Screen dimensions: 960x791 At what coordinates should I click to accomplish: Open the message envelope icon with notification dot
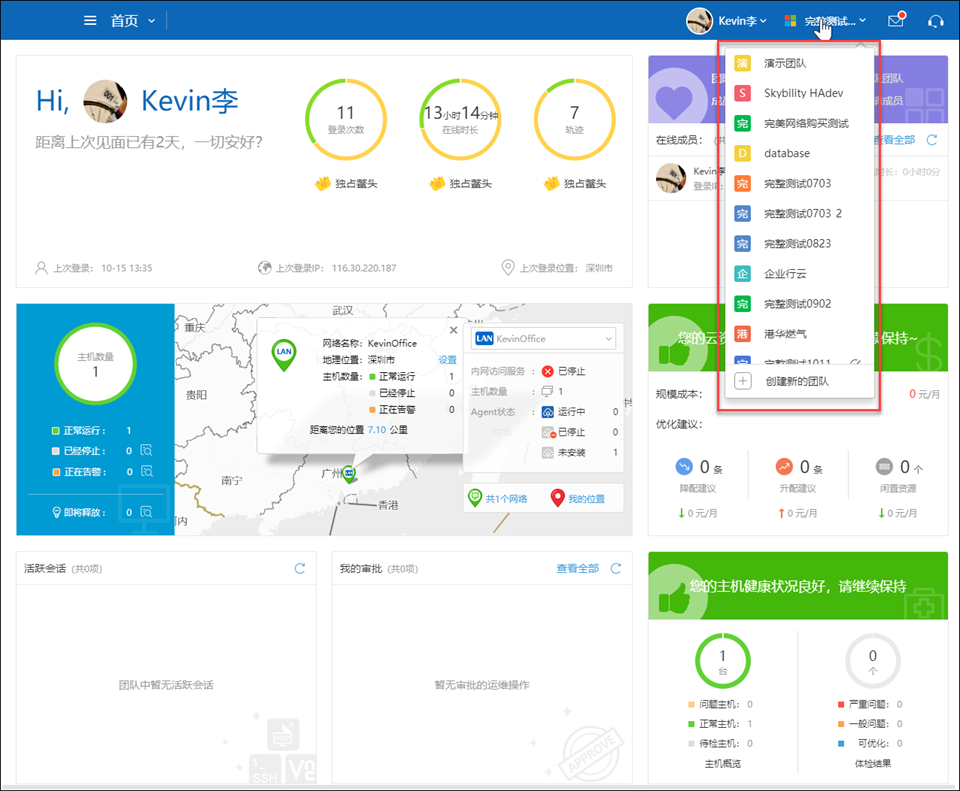[895, 20]
